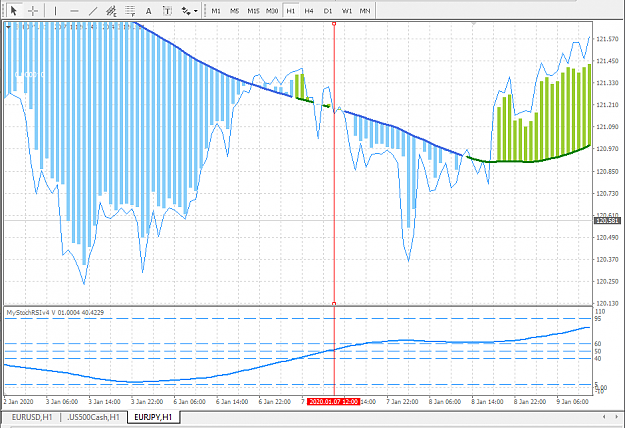Switch to H4 timeframe
The height and width of the screenshot is (428, 625).
[309, 11]
